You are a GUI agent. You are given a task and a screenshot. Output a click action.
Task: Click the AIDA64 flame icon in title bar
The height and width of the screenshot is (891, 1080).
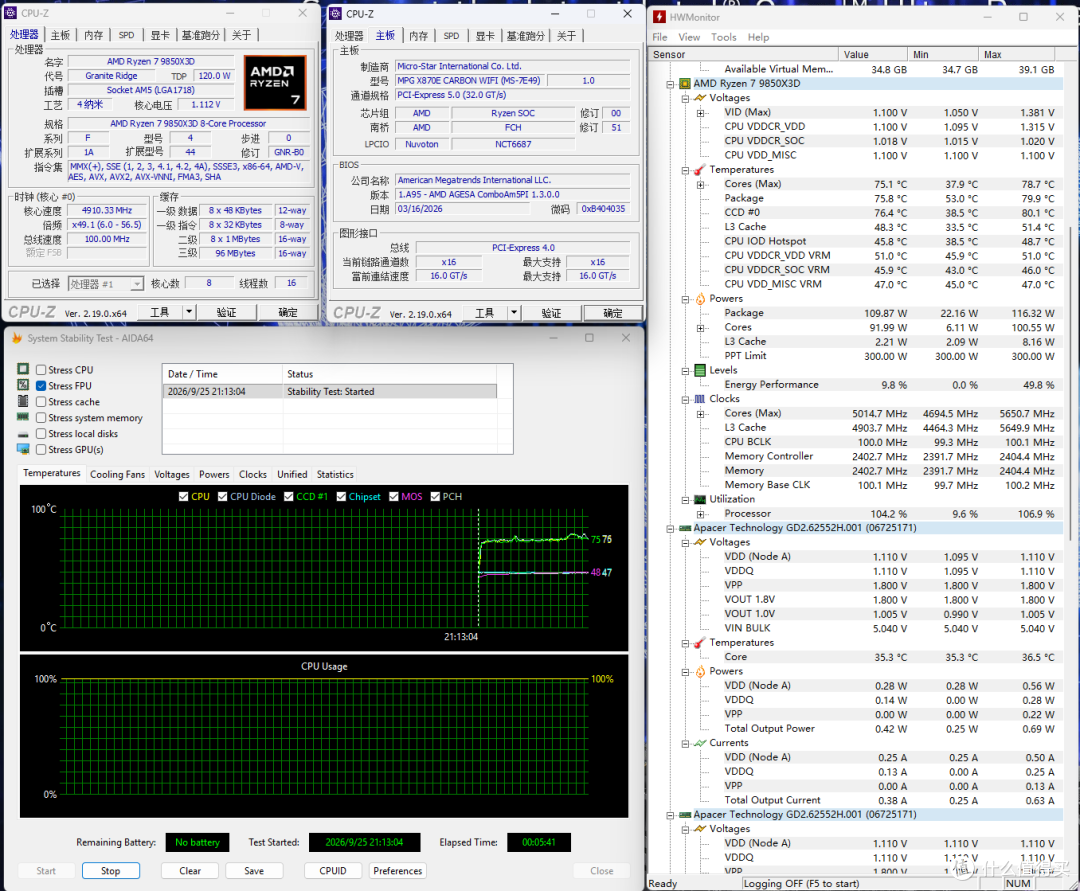pos(17,337)
